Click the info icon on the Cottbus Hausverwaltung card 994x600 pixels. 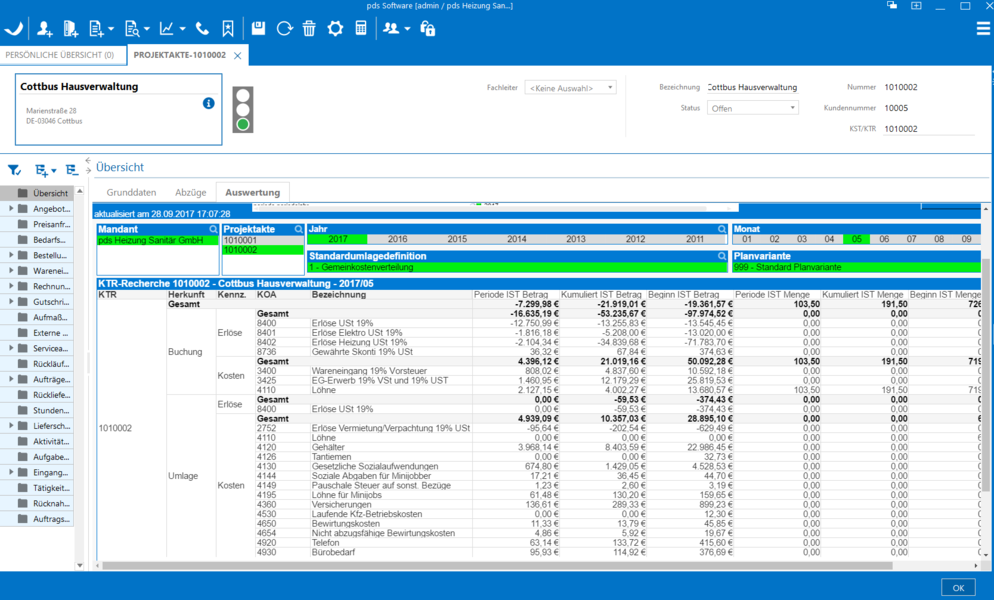pos(209,103)
